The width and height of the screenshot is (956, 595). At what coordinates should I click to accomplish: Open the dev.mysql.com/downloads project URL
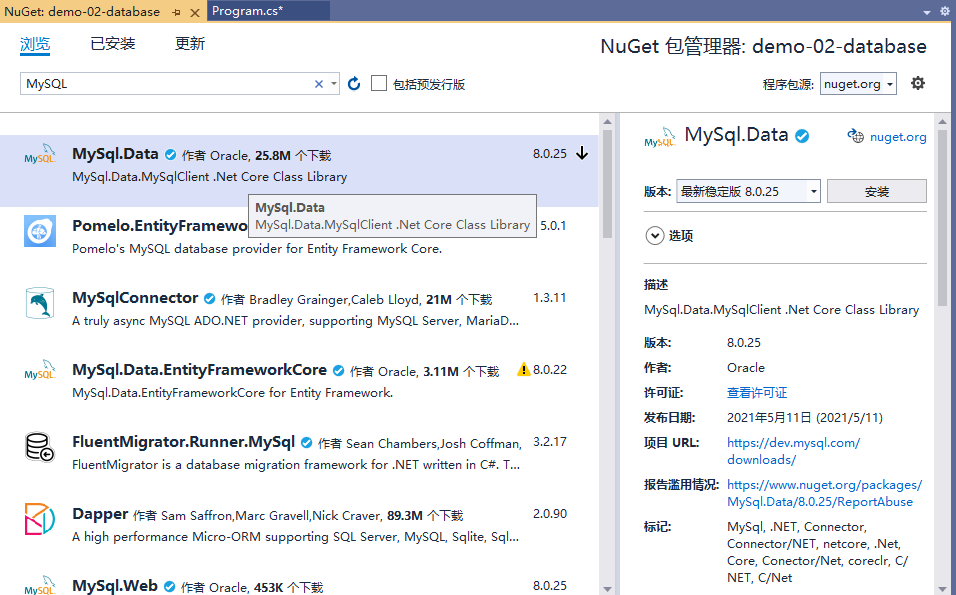(793, 451)
